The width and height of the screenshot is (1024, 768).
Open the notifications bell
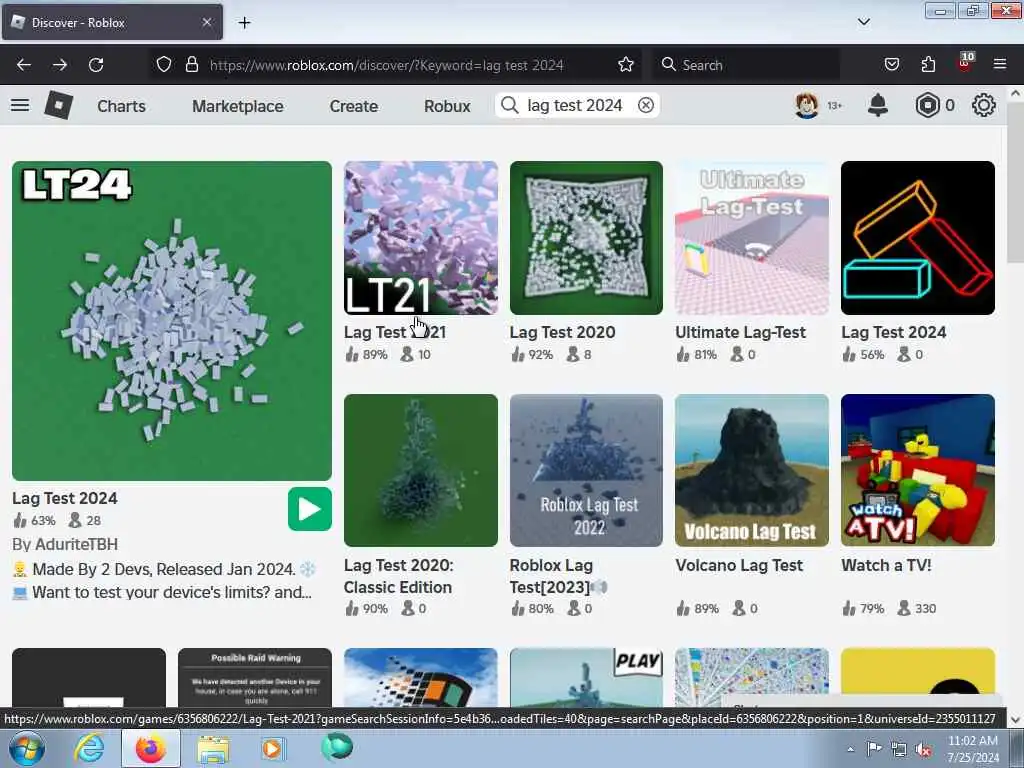click(878, 105)
